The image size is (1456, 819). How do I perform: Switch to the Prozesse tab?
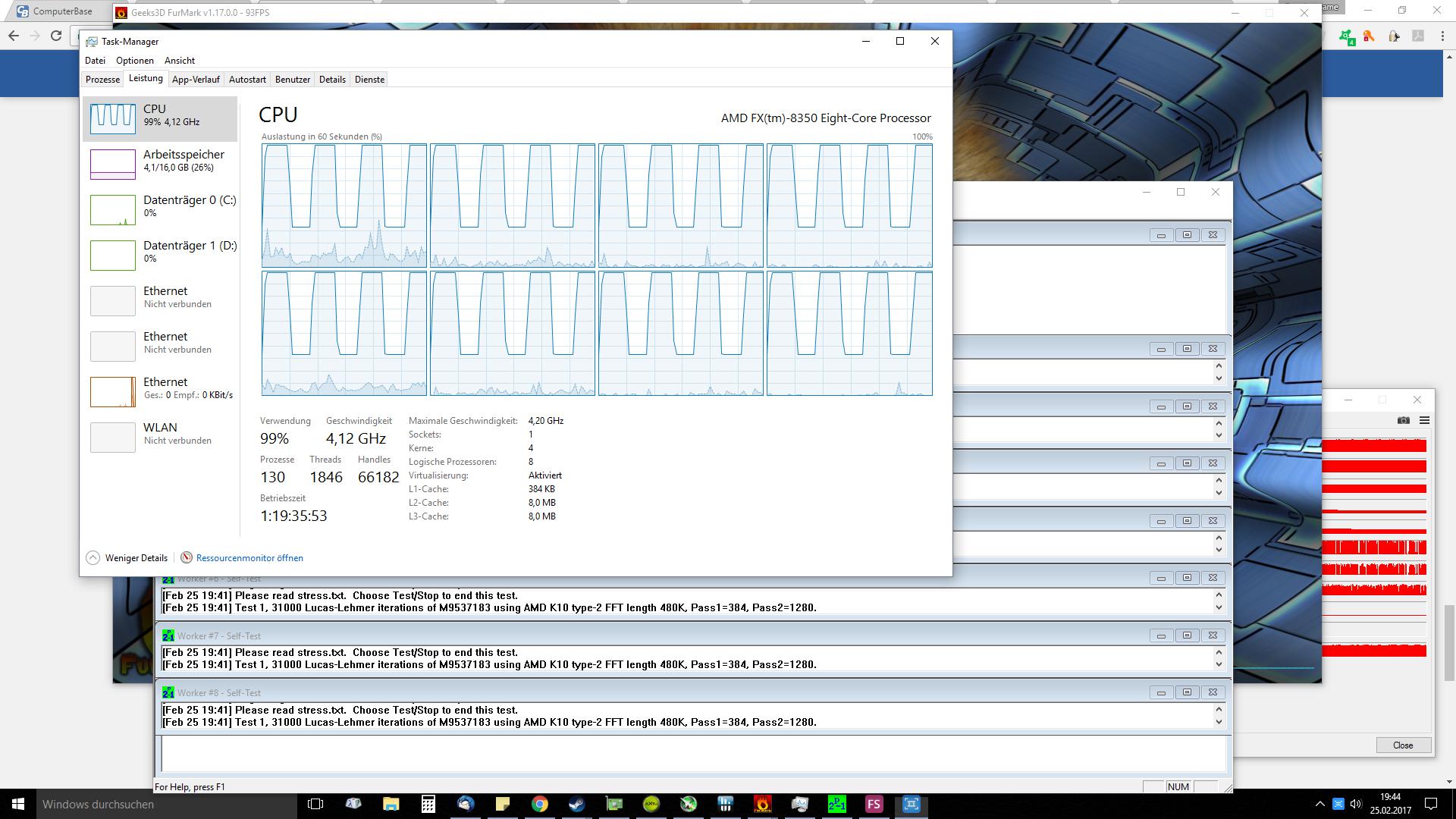[102, 80]
